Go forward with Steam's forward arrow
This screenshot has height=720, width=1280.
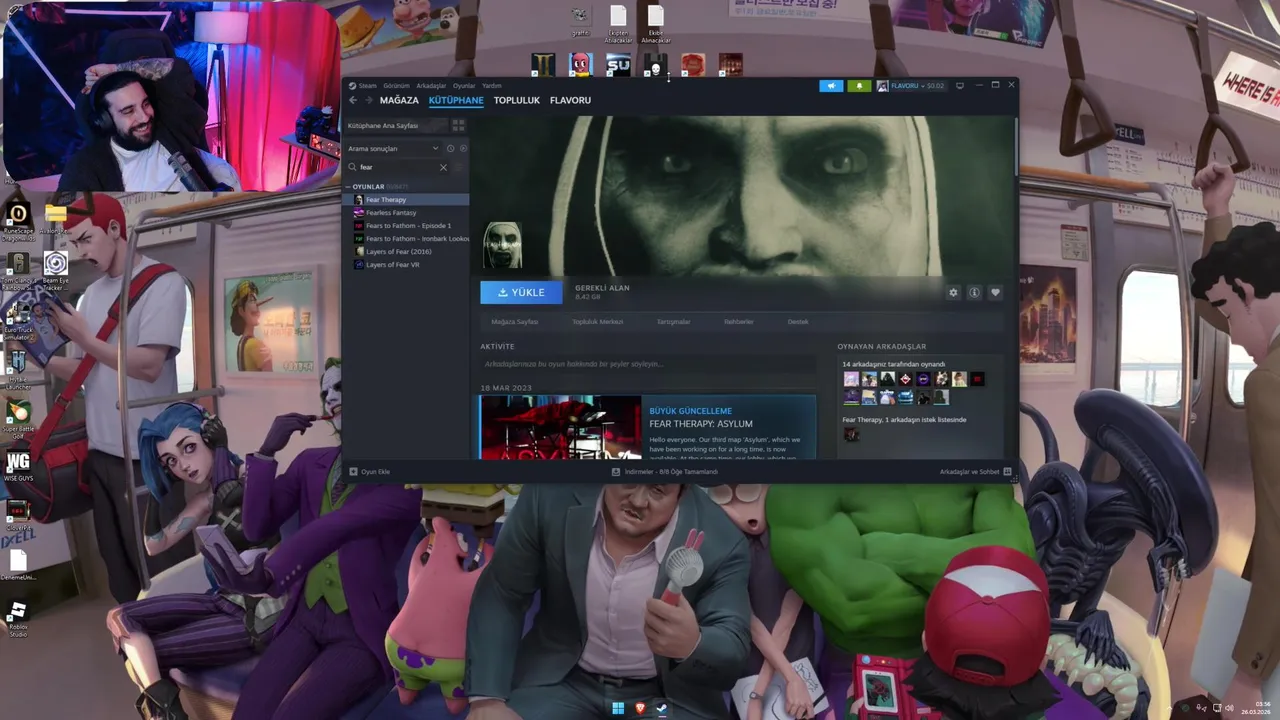click(x=368, y=100)
